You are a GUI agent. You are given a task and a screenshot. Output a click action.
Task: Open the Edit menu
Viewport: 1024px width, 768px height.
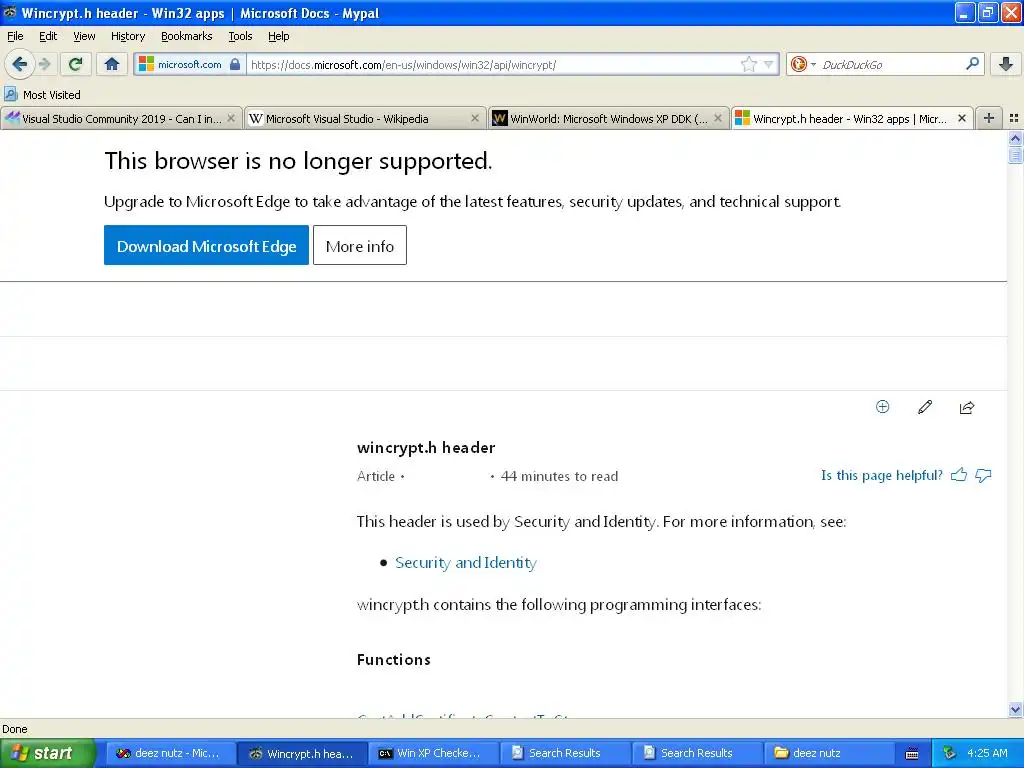click(x=48, y=36)
